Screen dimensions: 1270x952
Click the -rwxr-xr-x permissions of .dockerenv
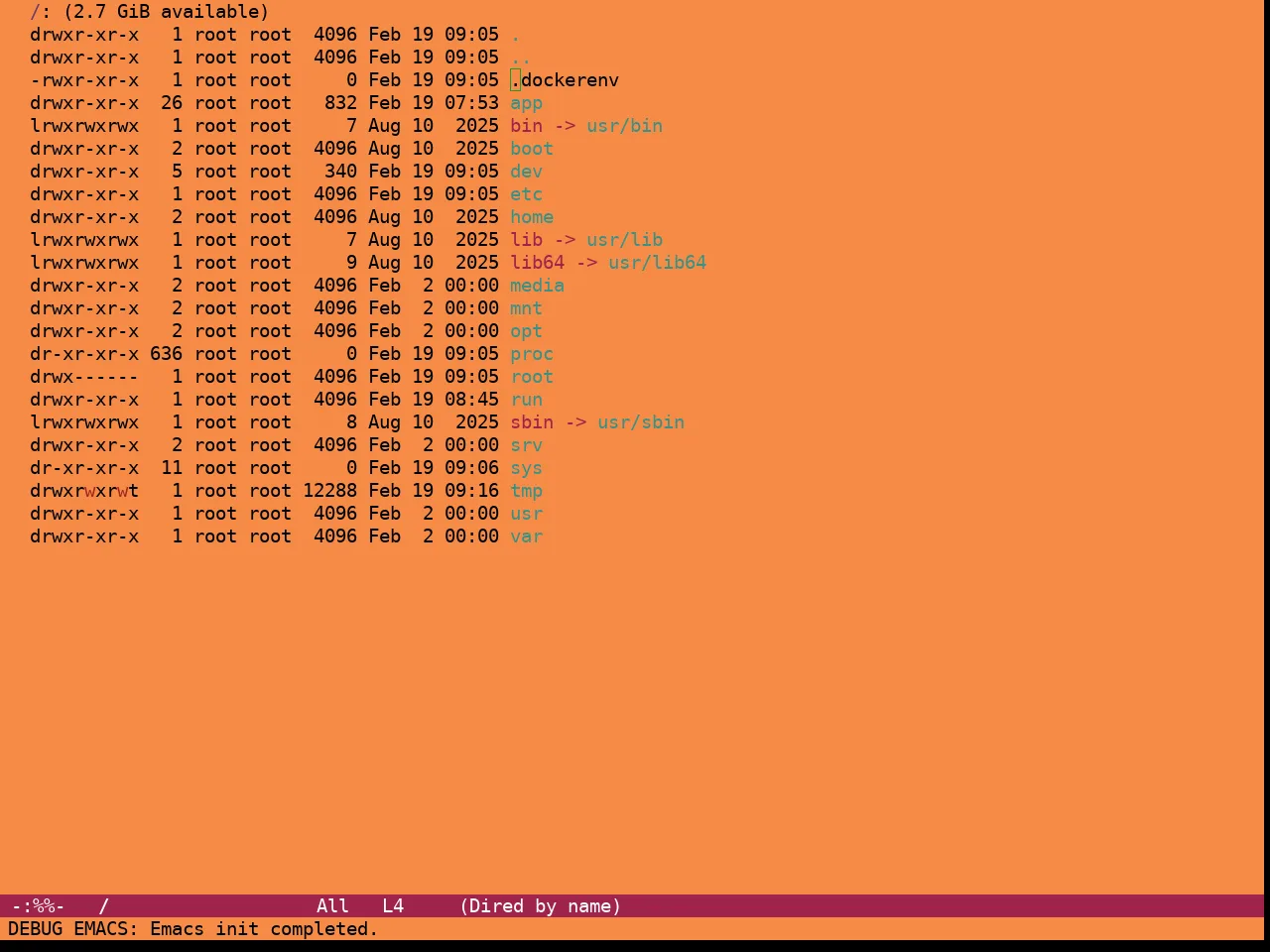(84, 80)
